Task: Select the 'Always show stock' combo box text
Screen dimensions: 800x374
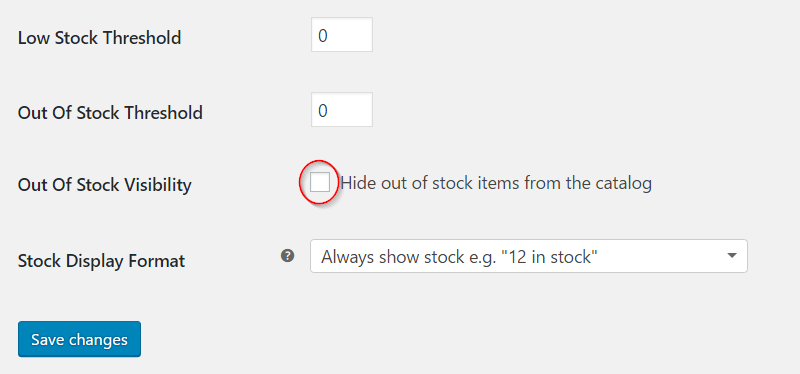Action: click(459, 257)
